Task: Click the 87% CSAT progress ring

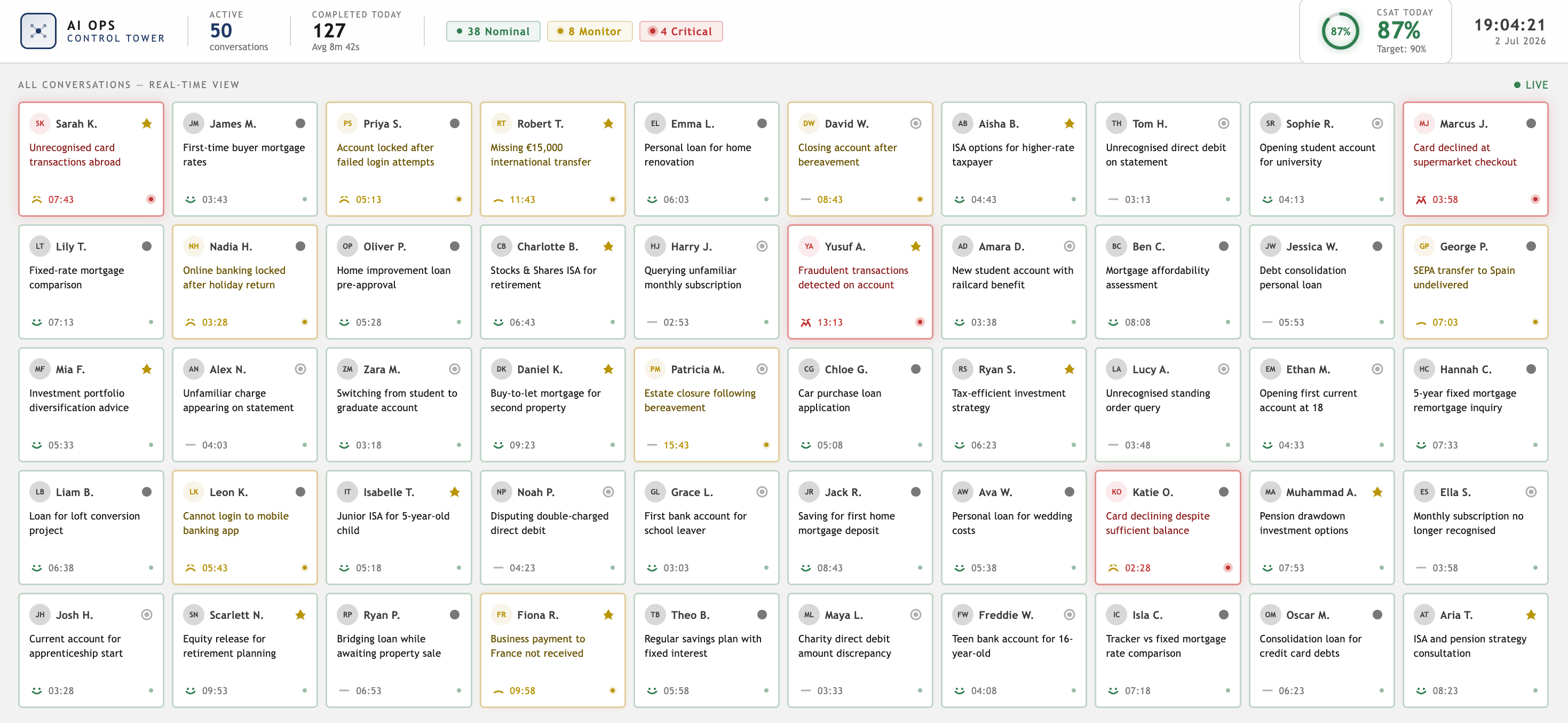Action: click(x=1340, y=32)
